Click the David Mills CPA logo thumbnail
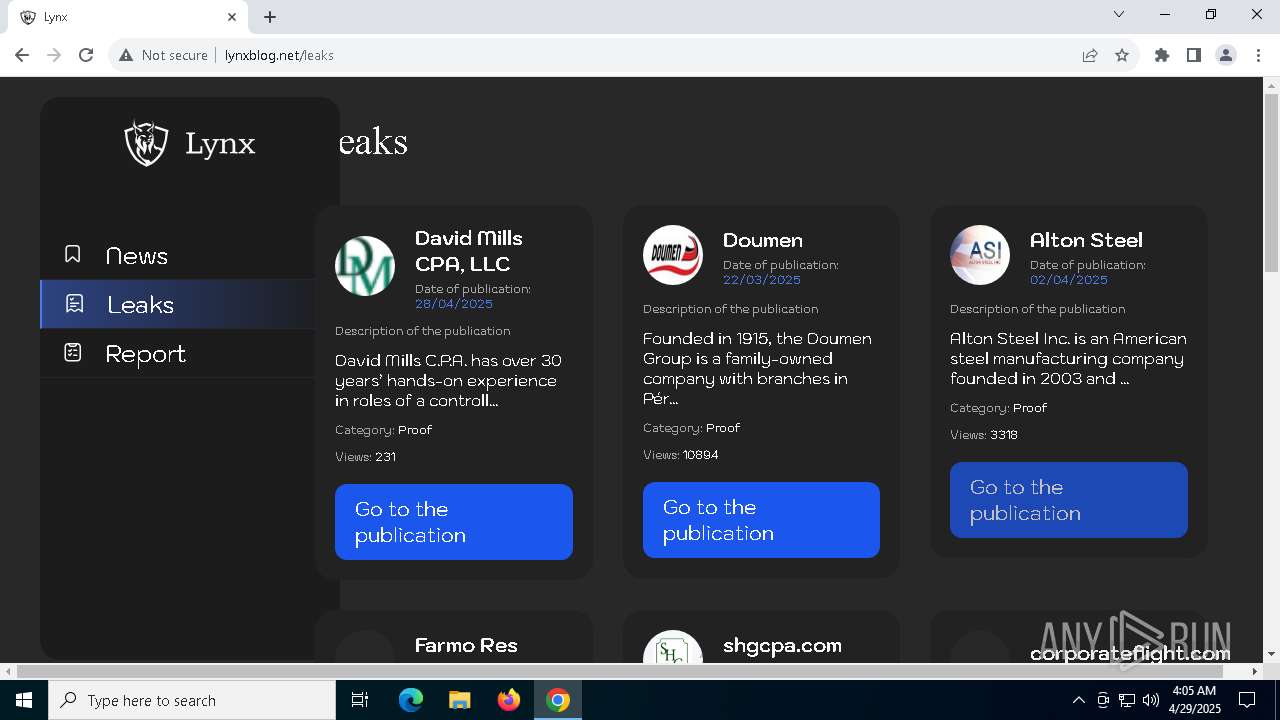Viewport: 1280px width, 720px height. [365, 266]
